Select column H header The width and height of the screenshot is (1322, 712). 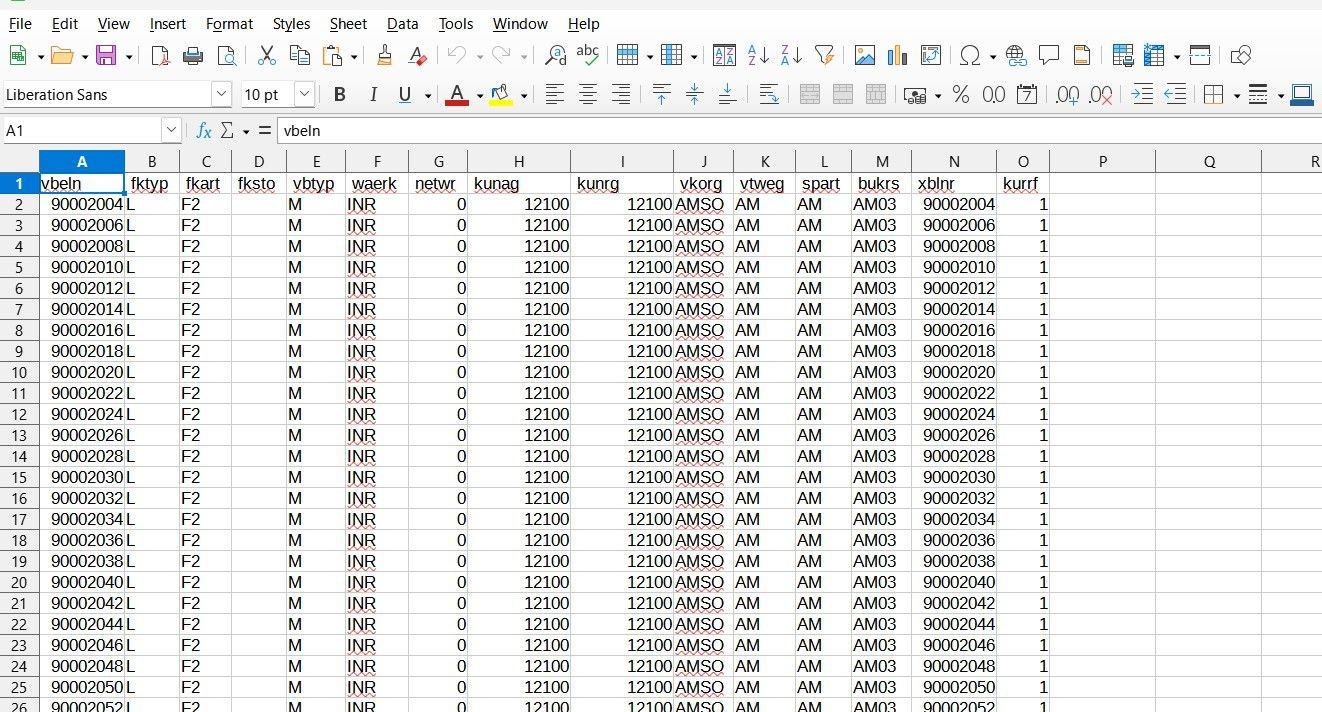(519, 162)
